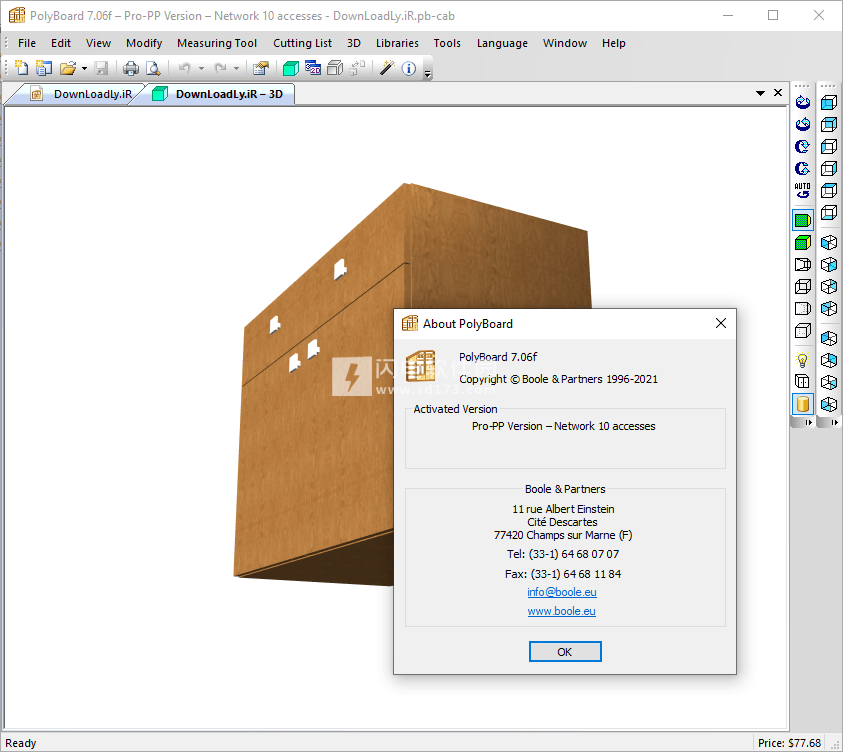843x752 pixels.
Task: Open the tab list dropdown arrow
Action: point(760,93)
